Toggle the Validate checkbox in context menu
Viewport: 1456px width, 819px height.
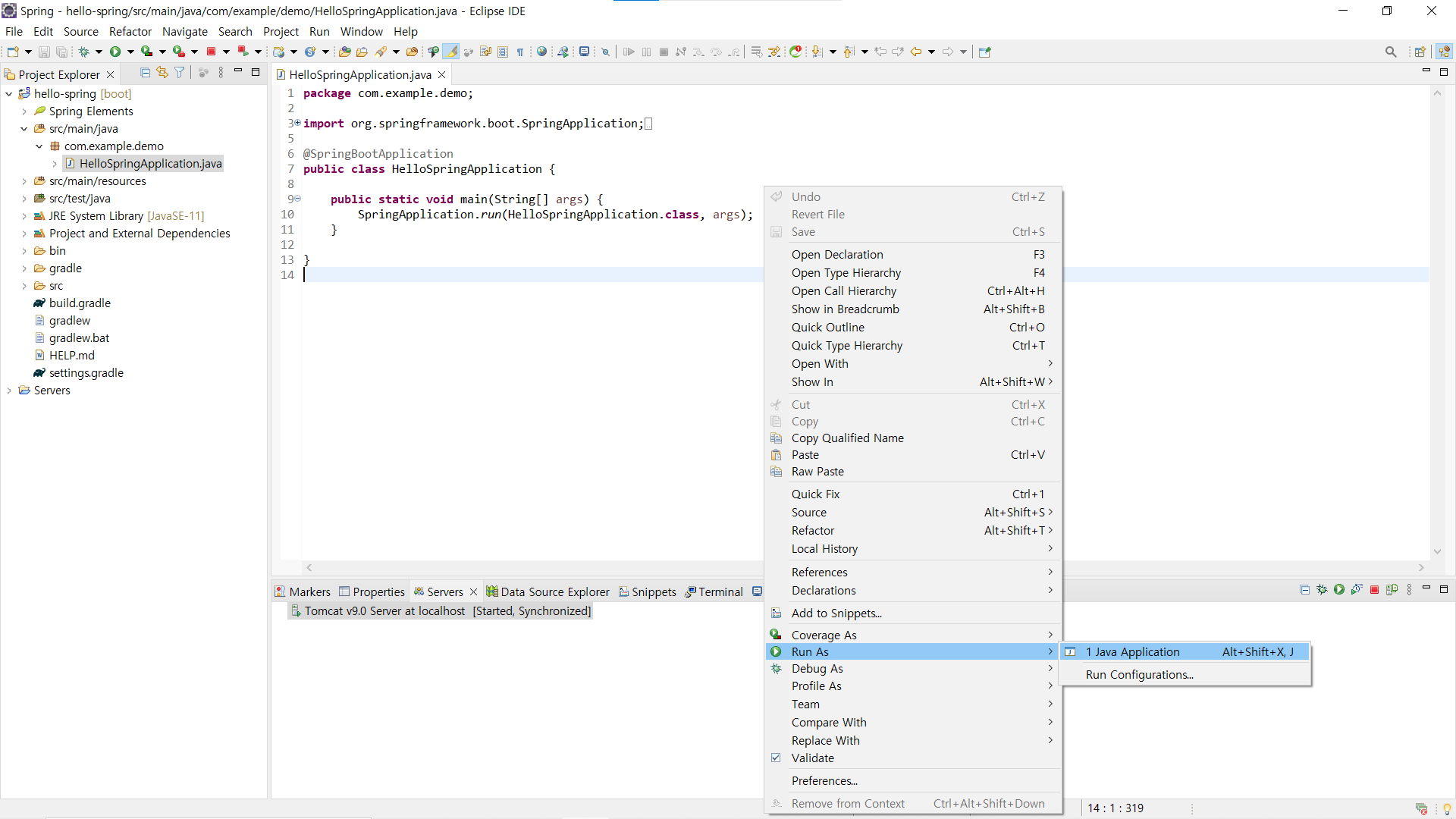(776, 758)
